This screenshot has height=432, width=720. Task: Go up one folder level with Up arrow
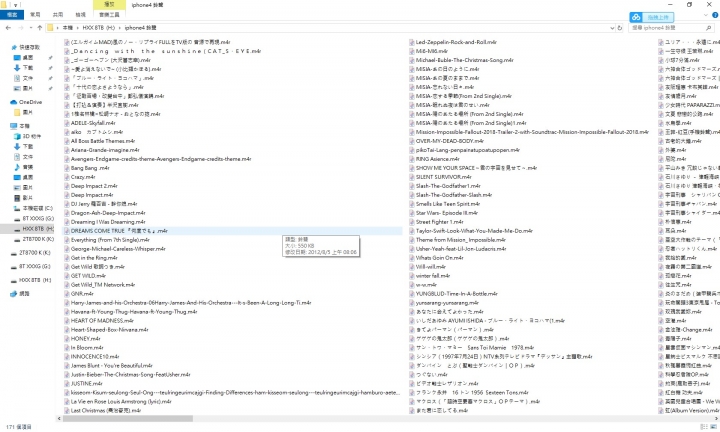click(39, 28)
